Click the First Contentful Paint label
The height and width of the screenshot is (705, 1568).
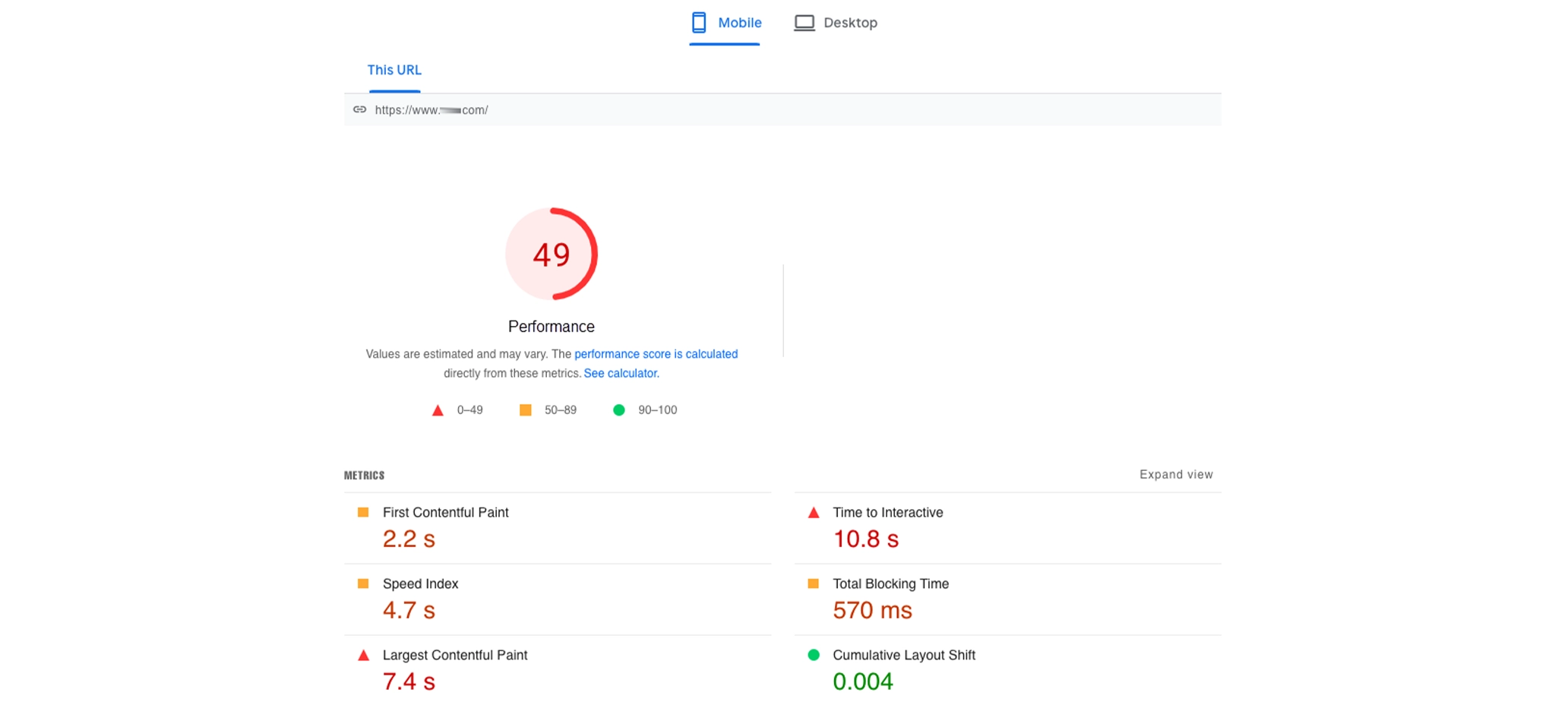(446, 513)
